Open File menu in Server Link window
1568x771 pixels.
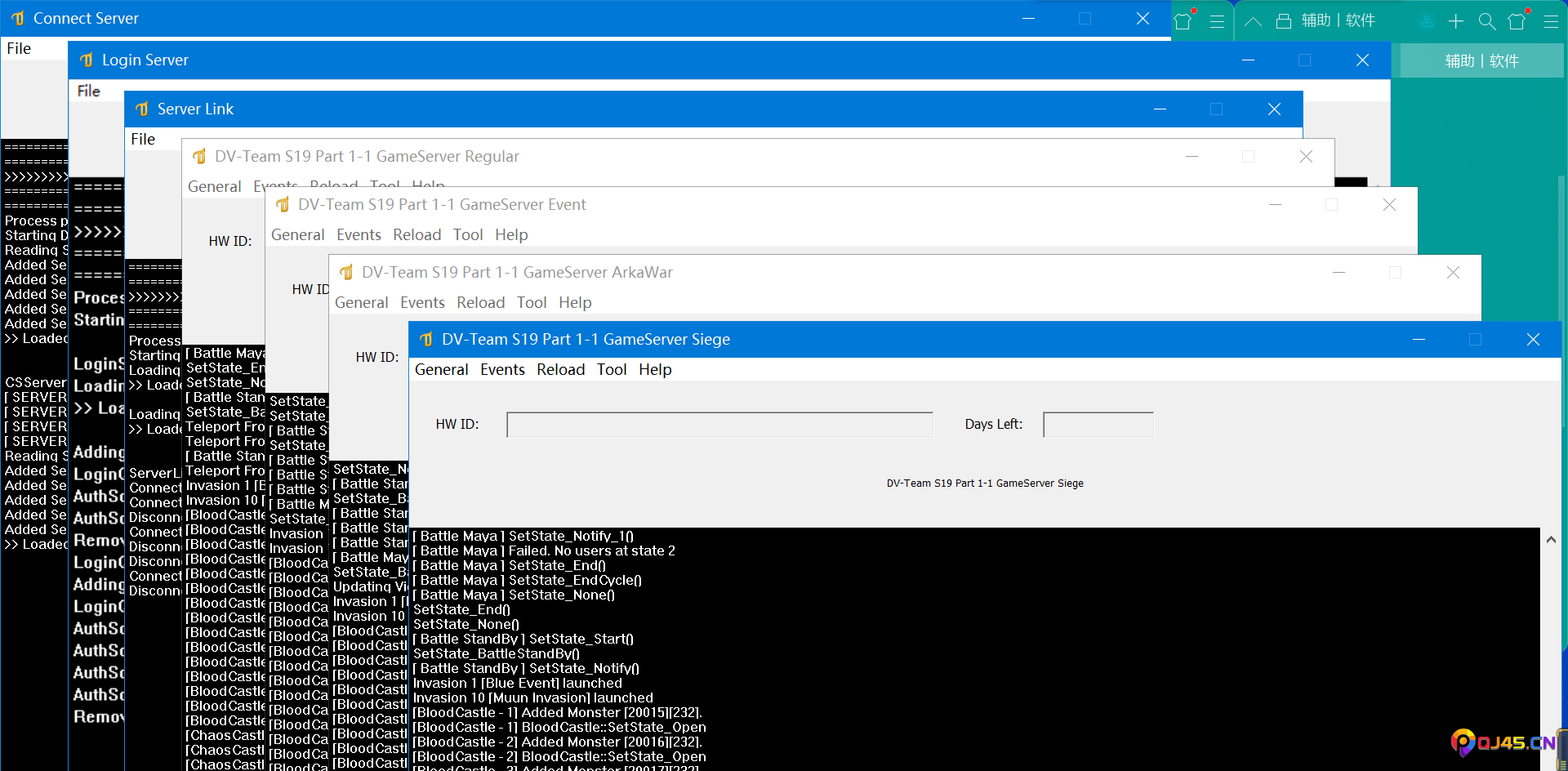tap(143, 139)
